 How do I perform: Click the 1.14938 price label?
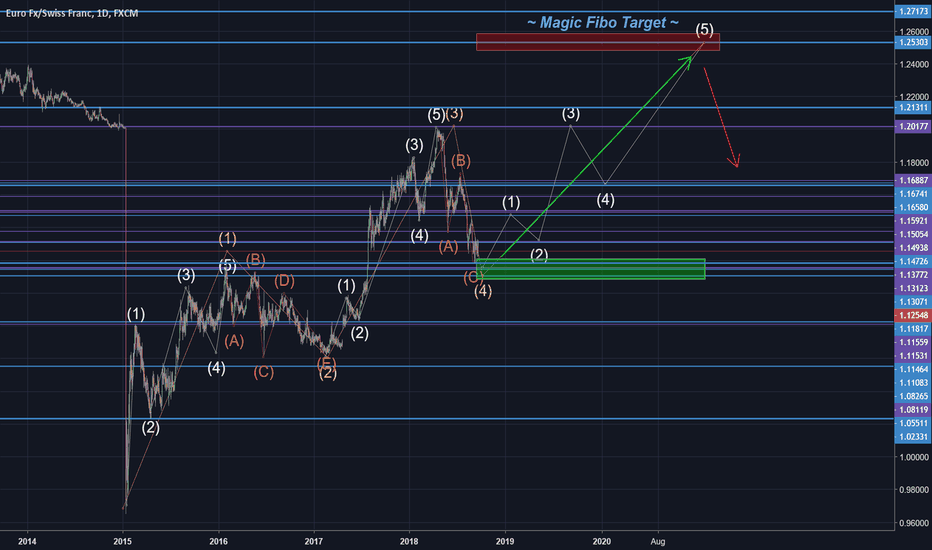912,248
